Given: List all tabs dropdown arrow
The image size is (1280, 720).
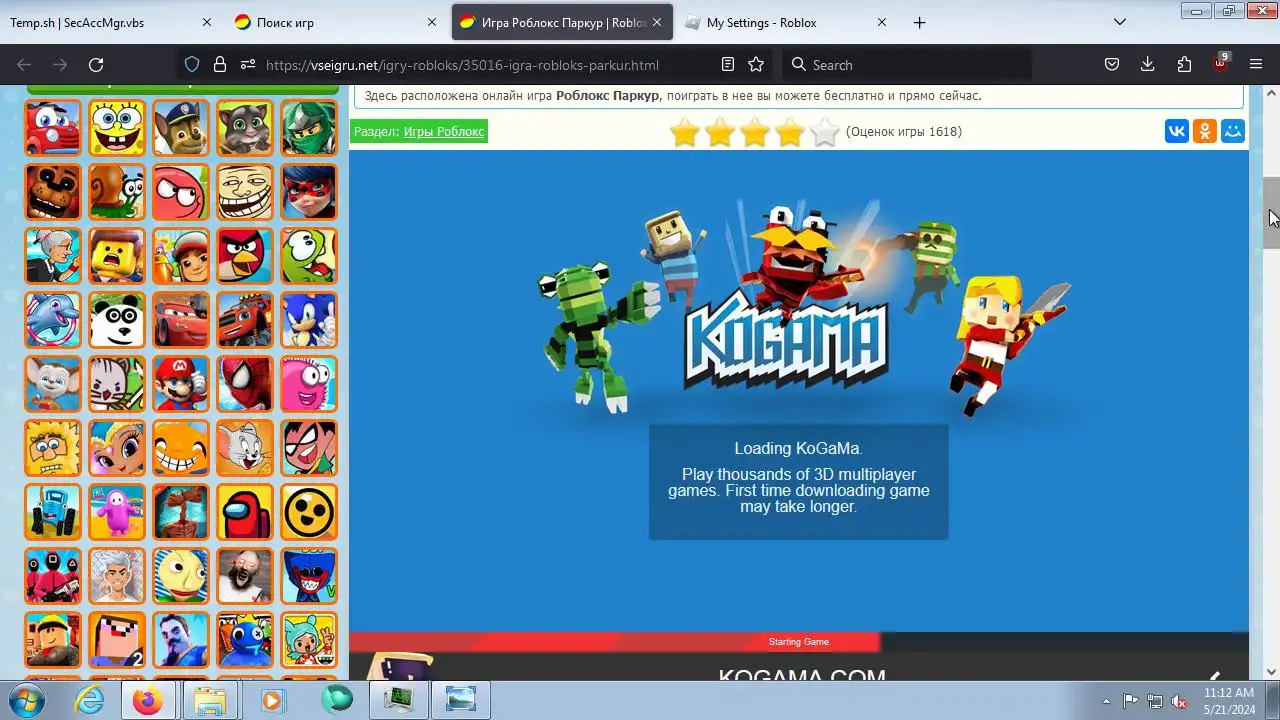Looking at the screenshot, I should click(1121, 22).
